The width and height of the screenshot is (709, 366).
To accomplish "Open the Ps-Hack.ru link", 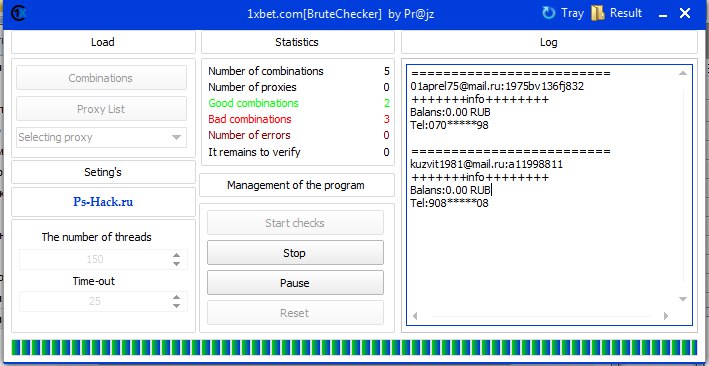I will click(103, 202).
